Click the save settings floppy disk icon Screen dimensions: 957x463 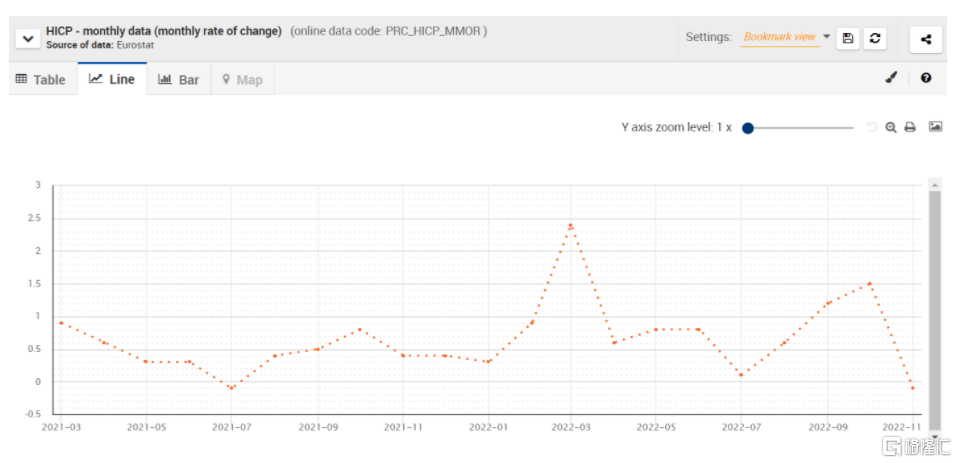click(x=848, y=38)
